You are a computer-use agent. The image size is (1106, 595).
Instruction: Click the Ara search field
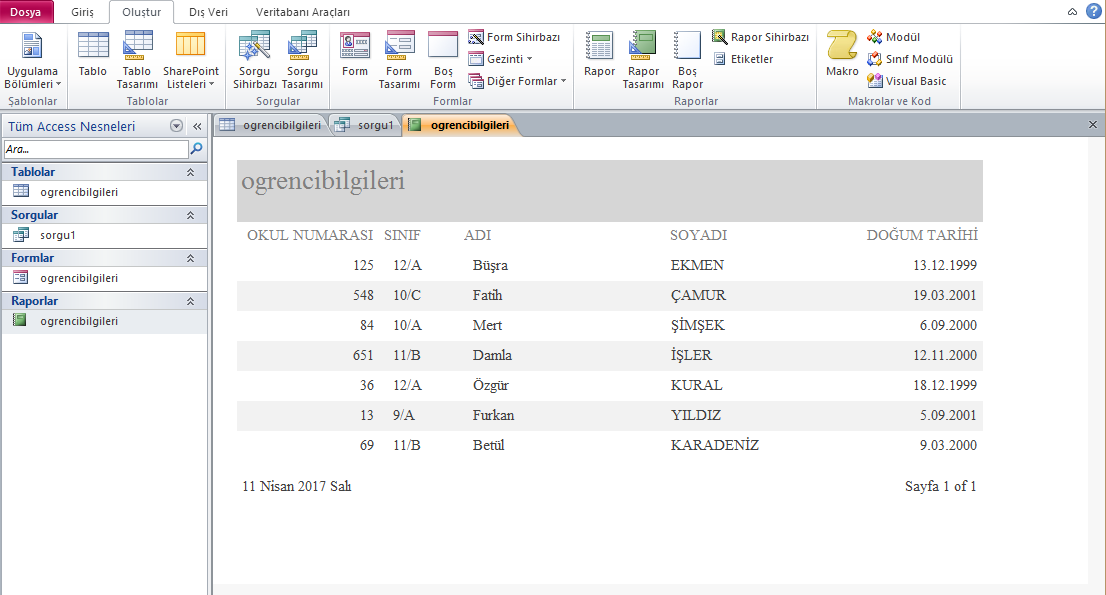pyautogui.click(x=96, y=149)
